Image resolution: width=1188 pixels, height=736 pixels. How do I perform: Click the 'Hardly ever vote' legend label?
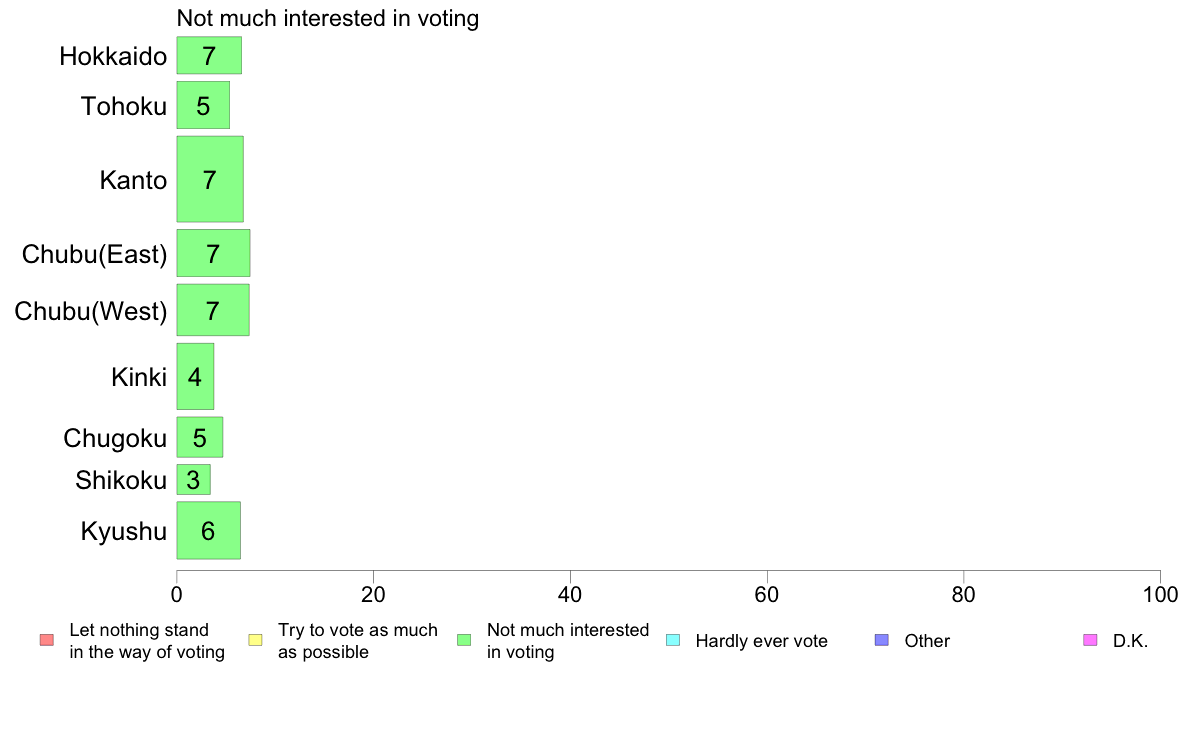coord(761,641)
